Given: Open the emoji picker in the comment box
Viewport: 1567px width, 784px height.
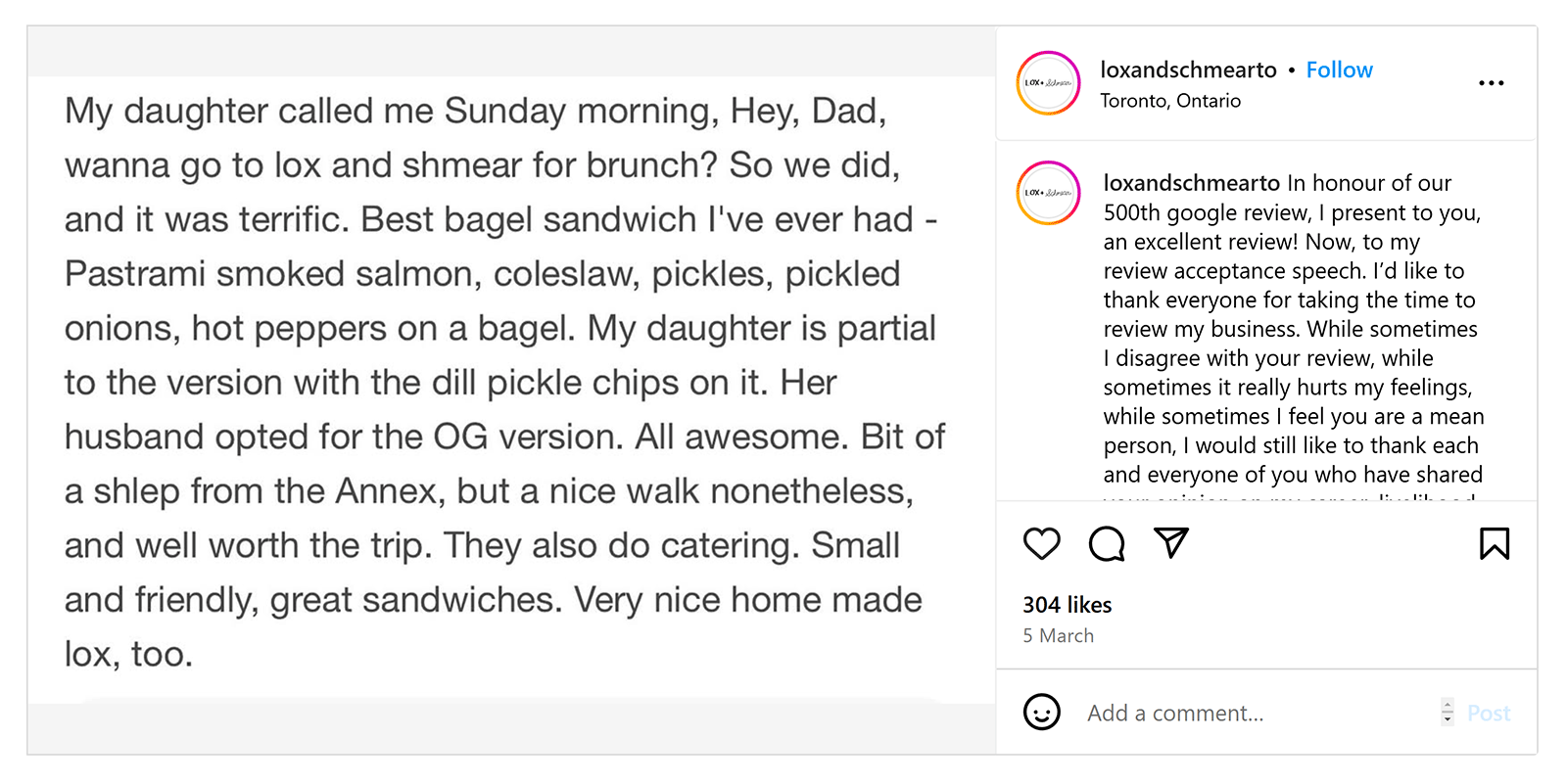Looking at the screenshot, I should [1041, 713].
